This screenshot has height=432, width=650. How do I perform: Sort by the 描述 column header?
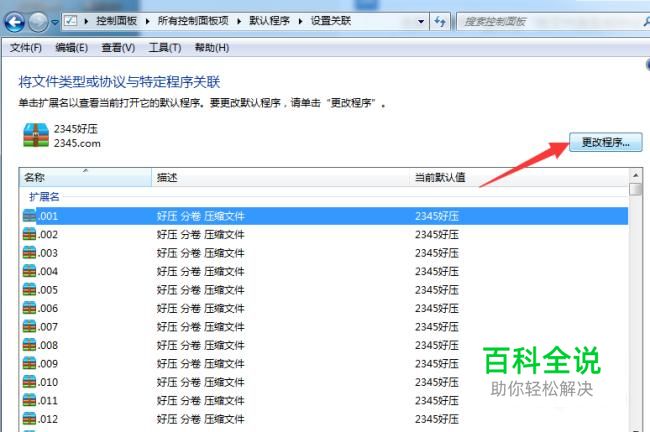click(280, 177)
